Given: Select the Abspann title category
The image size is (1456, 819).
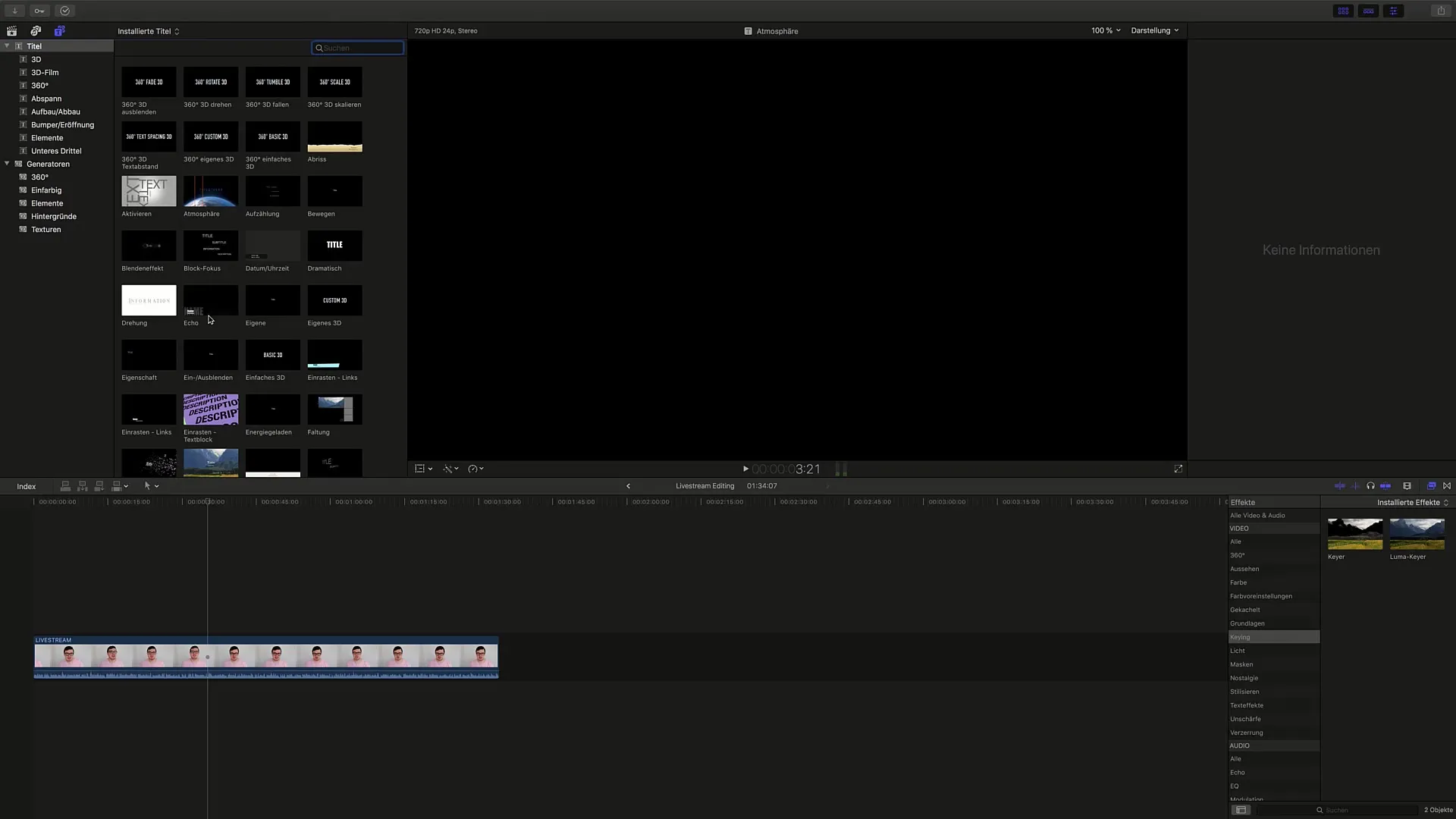Looking at the screenshot, I should tap(46, 99).
